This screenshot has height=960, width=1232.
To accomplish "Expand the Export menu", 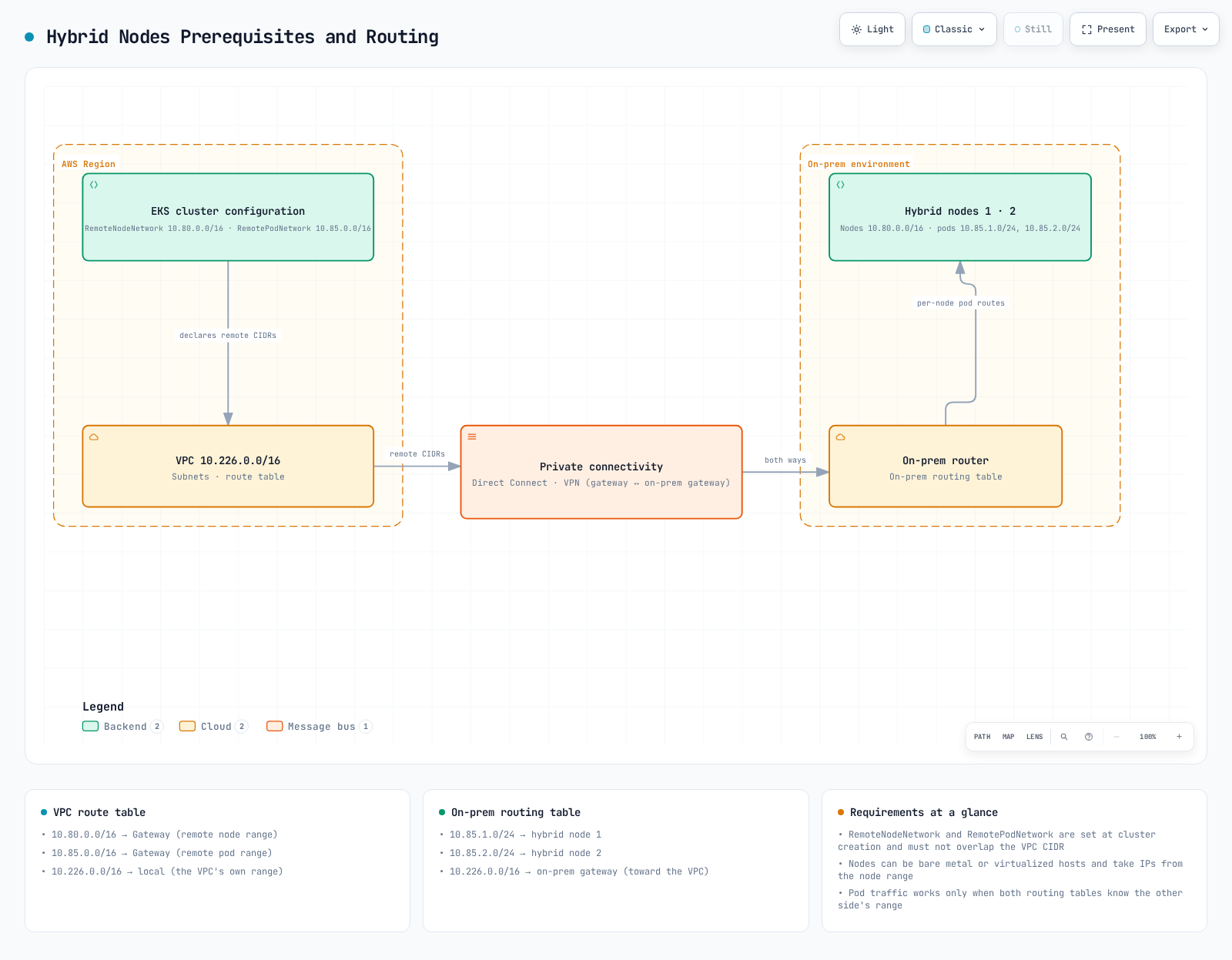I will (x=1186, y=29).
